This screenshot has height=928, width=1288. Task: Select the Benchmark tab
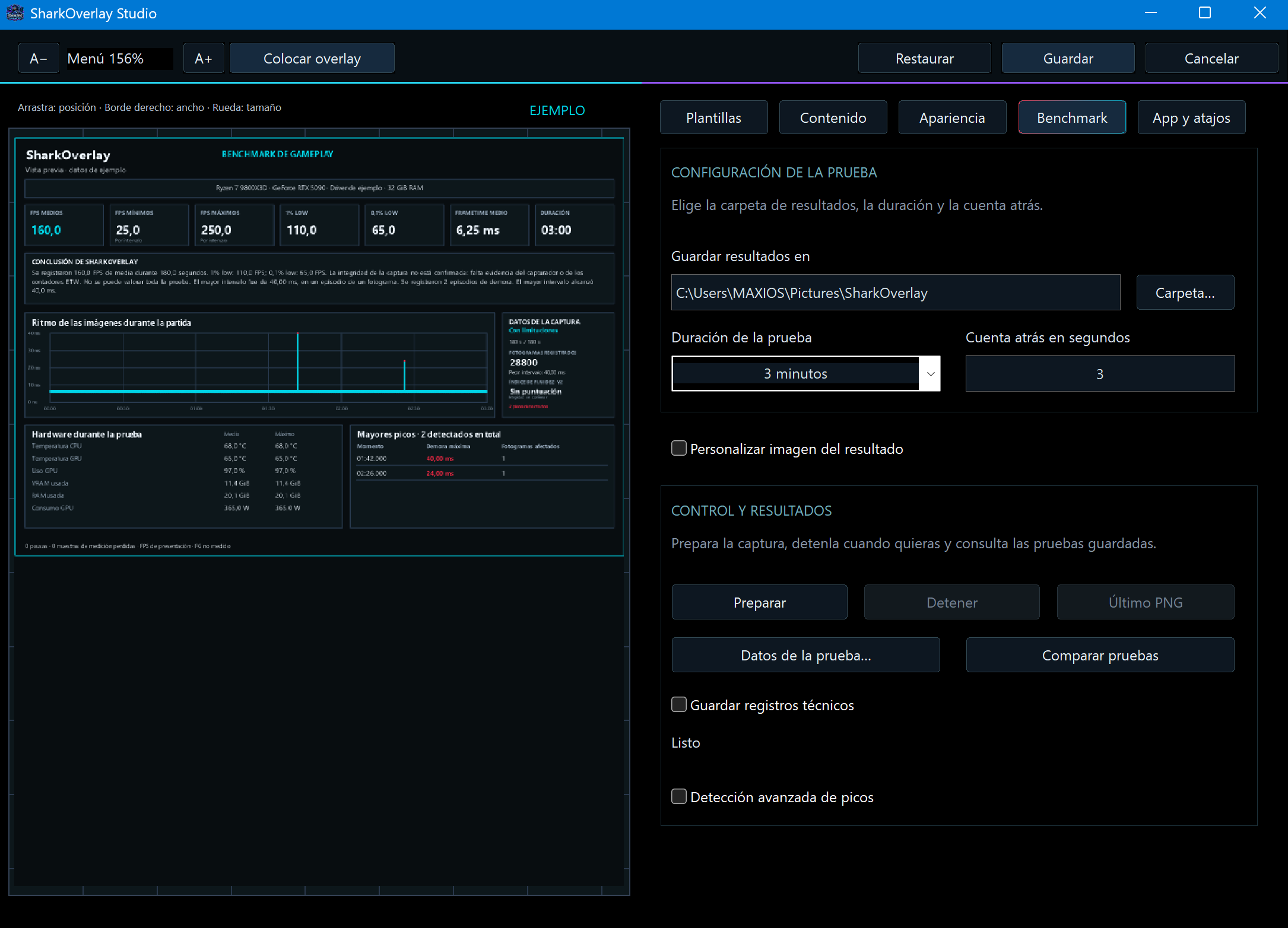(x=1072, y=117)
